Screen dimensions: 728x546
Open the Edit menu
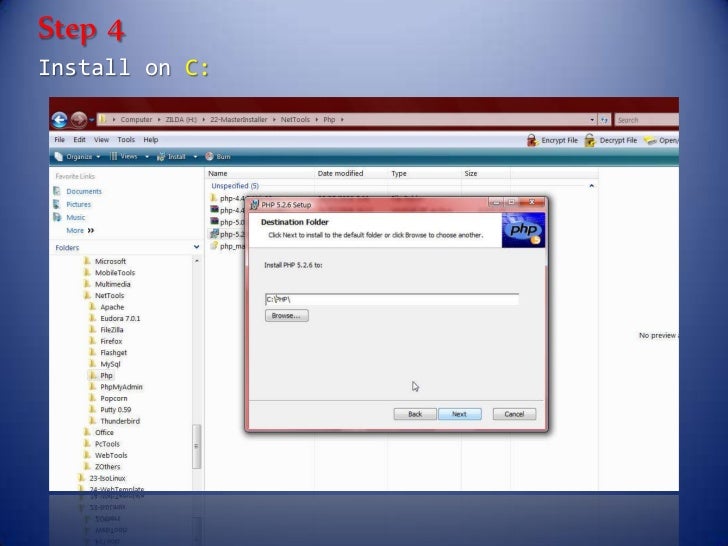point(79,140)
